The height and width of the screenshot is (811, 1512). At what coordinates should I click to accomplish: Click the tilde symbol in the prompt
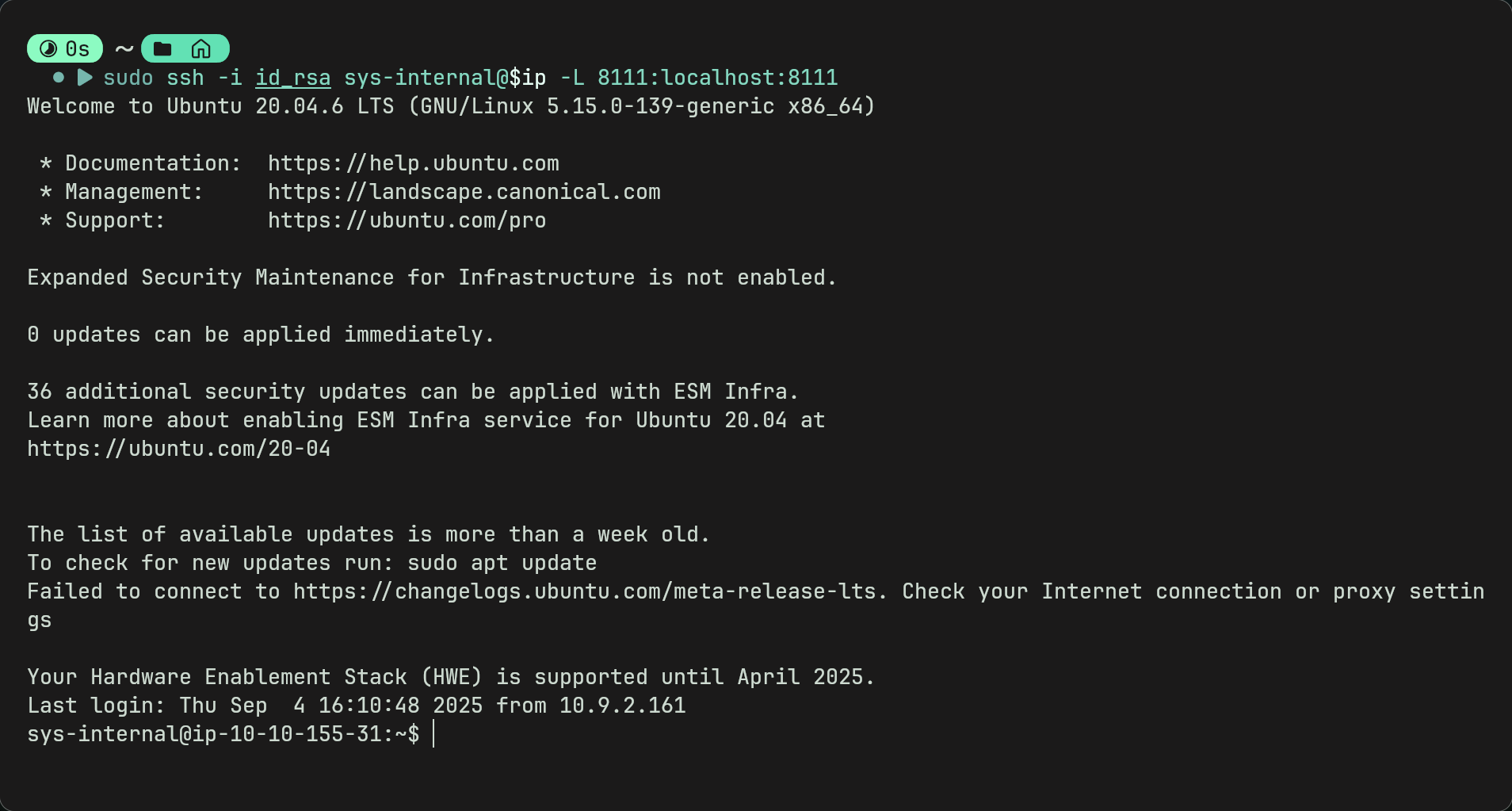coord(124,49)
